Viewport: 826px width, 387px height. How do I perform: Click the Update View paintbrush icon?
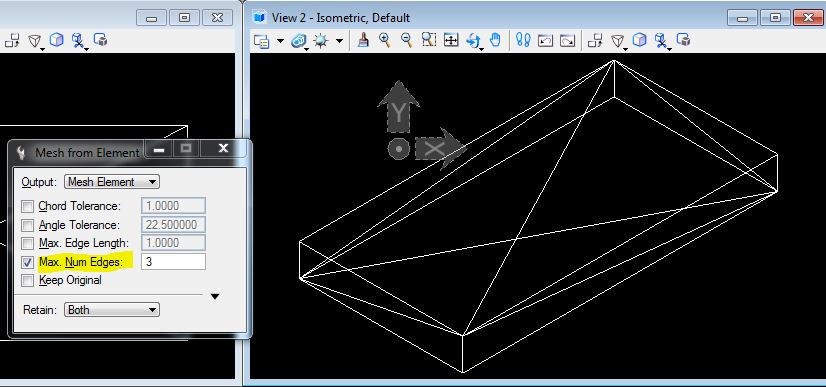point(362,40)
